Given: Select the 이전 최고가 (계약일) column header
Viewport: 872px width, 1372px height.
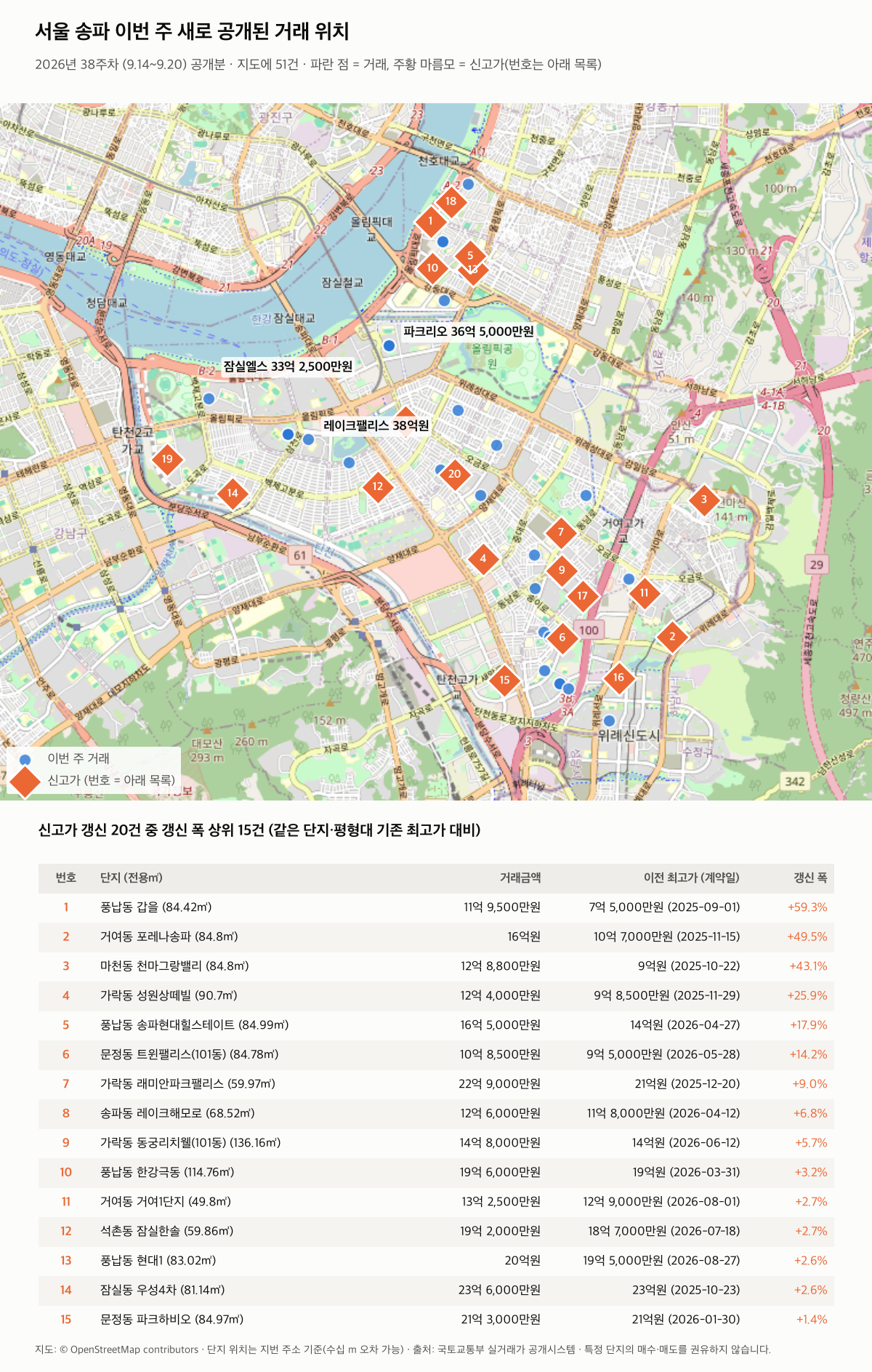Looking at the screenshot, I should coord(692,878).
